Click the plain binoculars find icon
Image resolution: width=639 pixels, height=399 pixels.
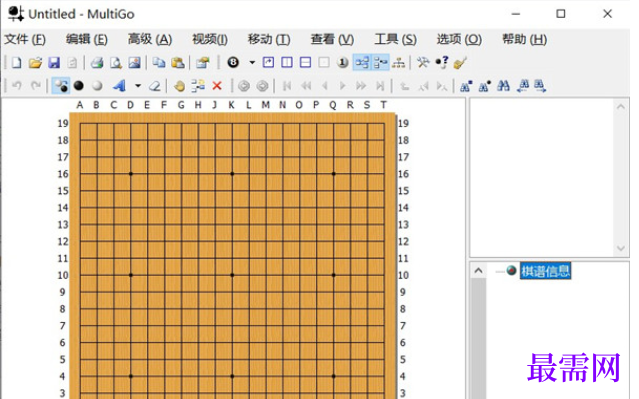click(x=503, y=86)
